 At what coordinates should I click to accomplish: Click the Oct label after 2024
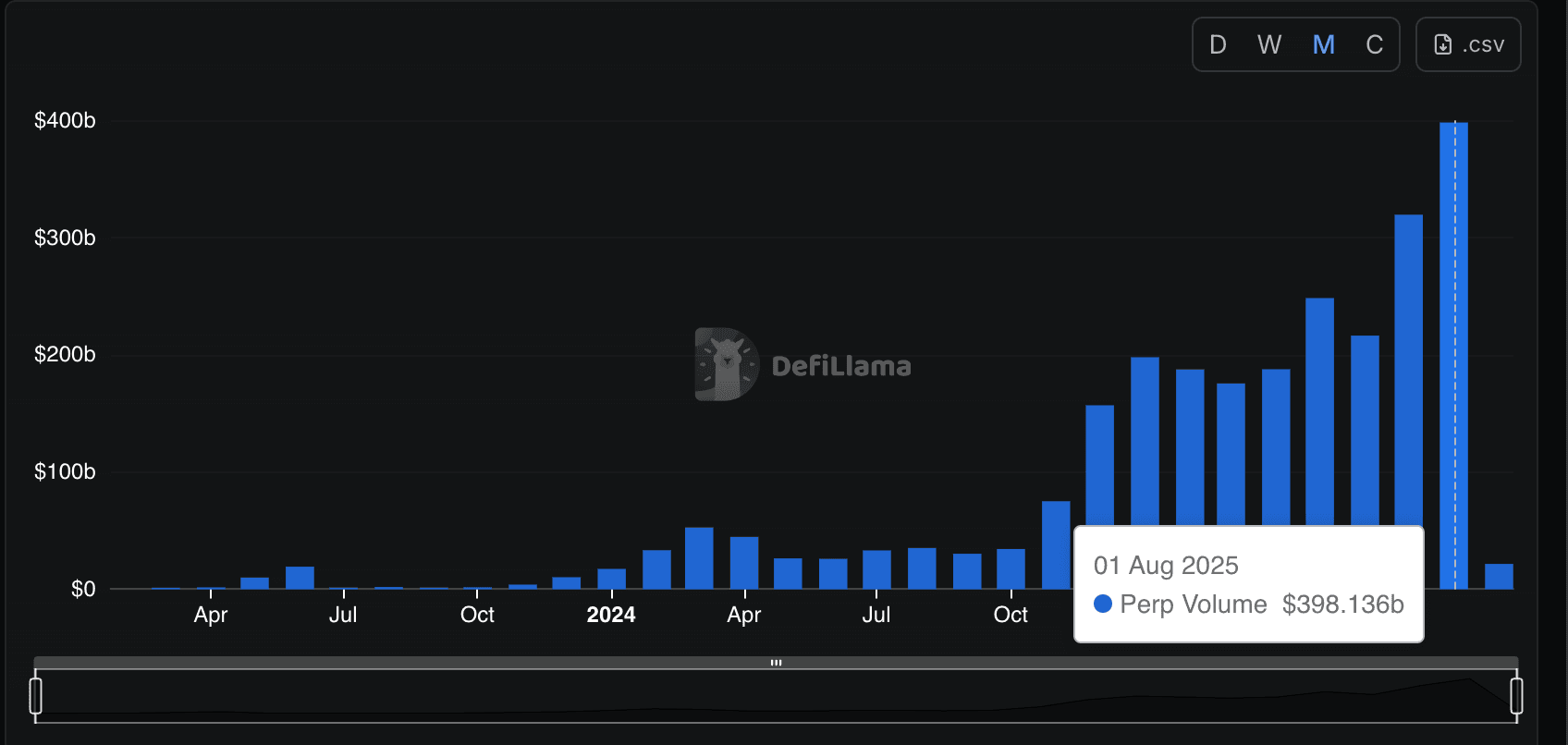tap(1011, 615)
